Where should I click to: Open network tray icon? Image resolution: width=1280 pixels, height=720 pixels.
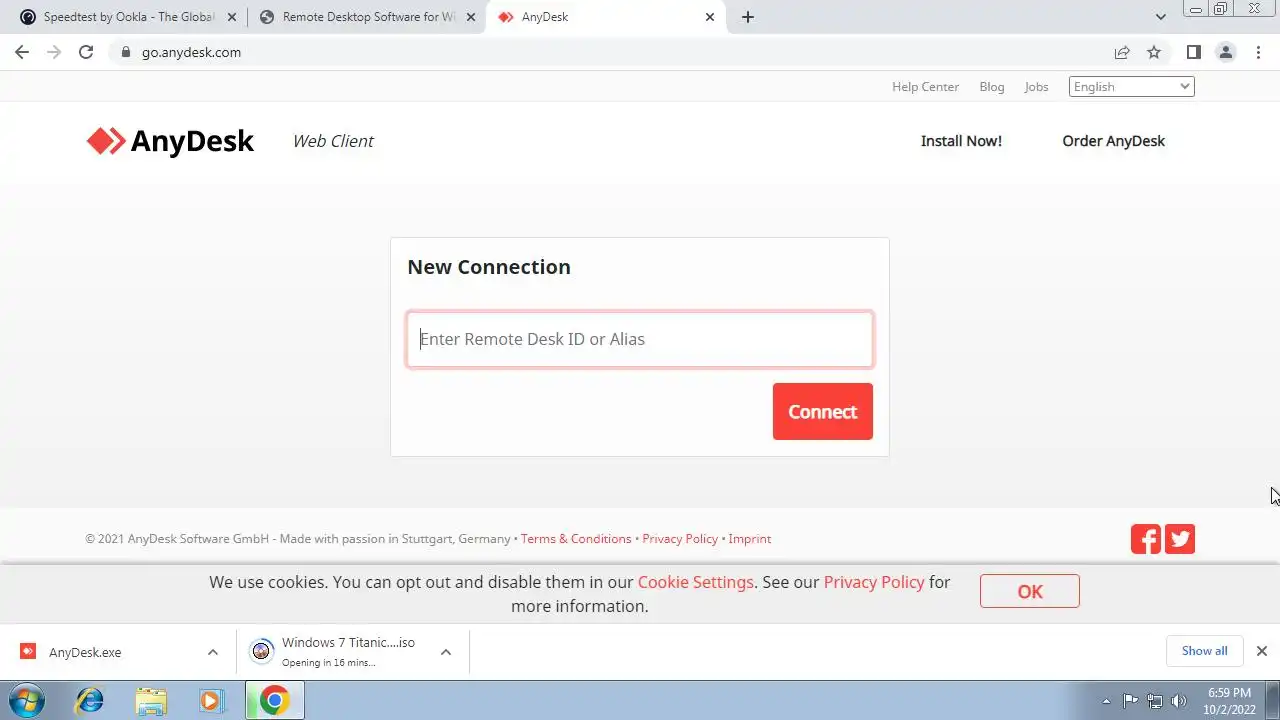click(x=1155, y=701)
